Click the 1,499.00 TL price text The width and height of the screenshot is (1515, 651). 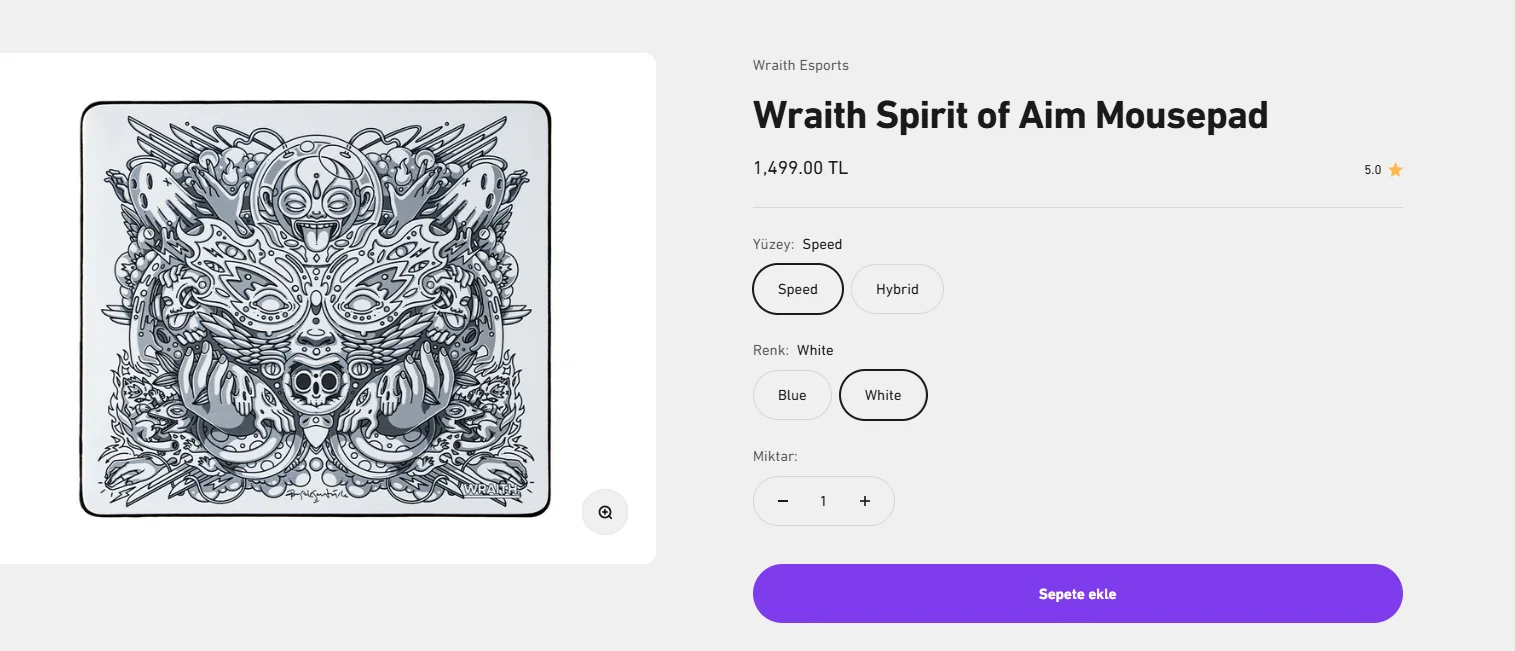point(800,168)
